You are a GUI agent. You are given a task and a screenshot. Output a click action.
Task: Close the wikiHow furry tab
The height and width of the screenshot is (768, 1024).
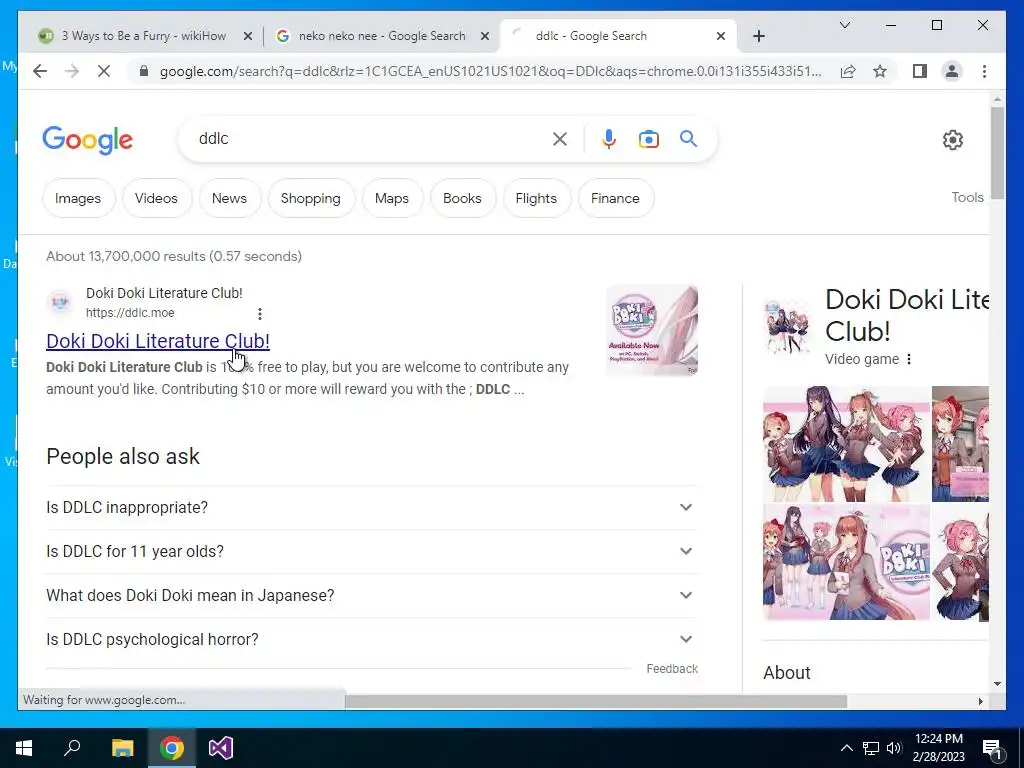pyautogui.click(x=248, y=36)
